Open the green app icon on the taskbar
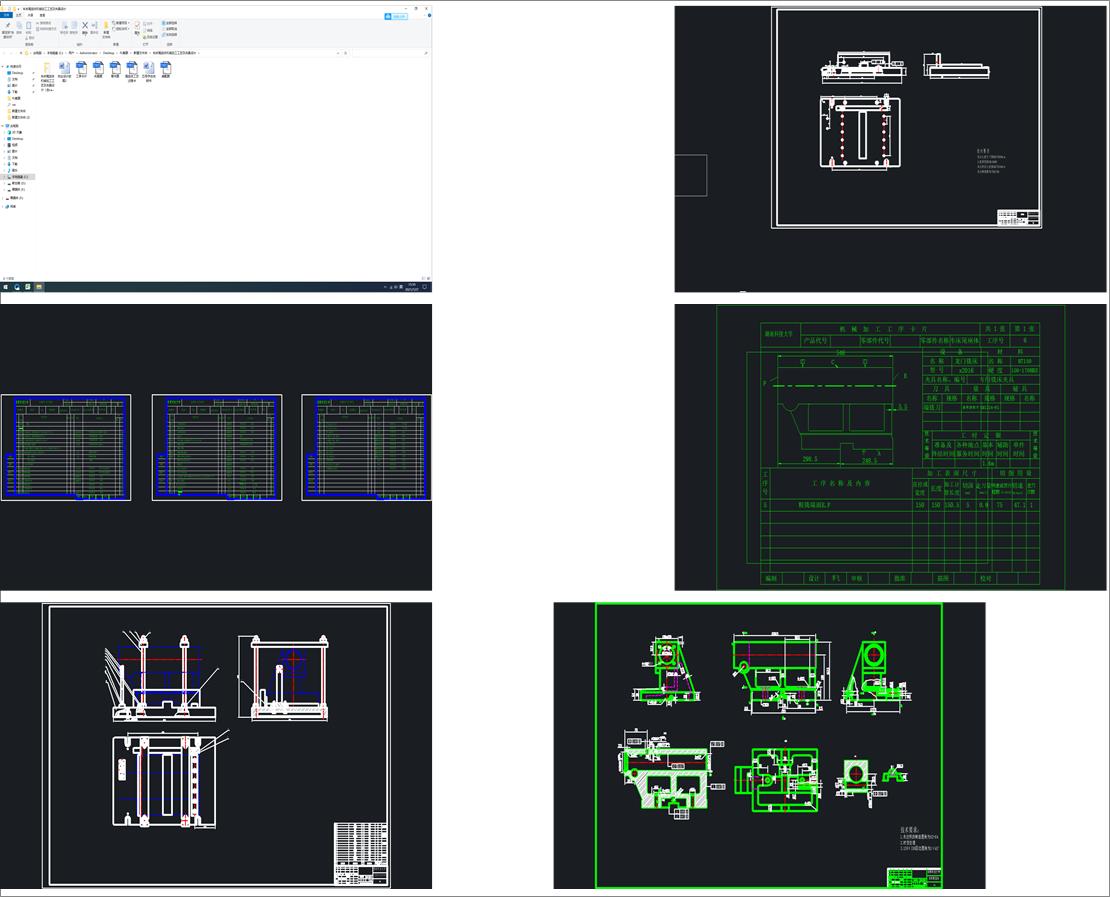 pyautogui.click(x=28, y=287)
